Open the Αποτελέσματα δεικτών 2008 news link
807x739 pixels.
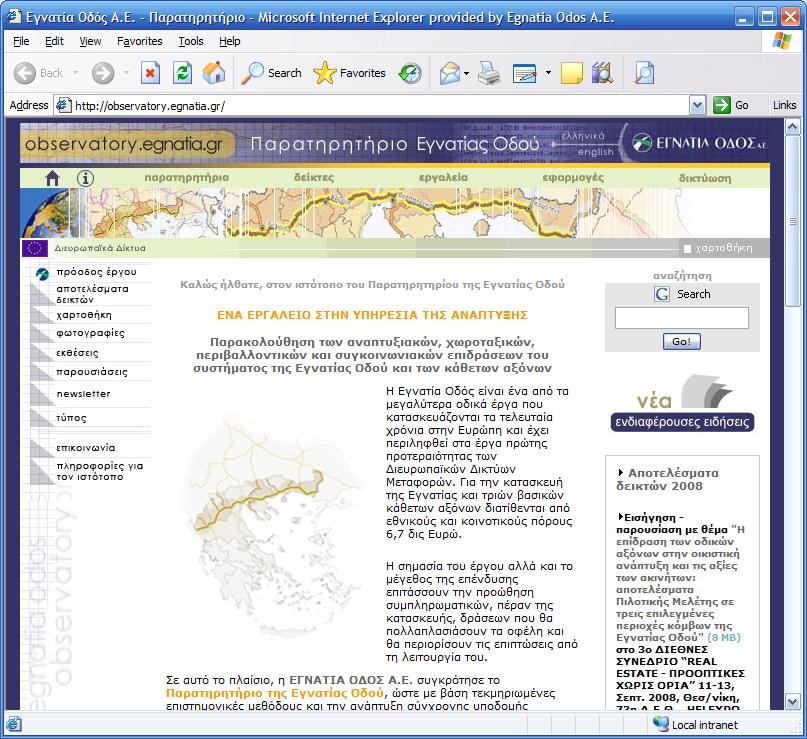coord(668,479)
